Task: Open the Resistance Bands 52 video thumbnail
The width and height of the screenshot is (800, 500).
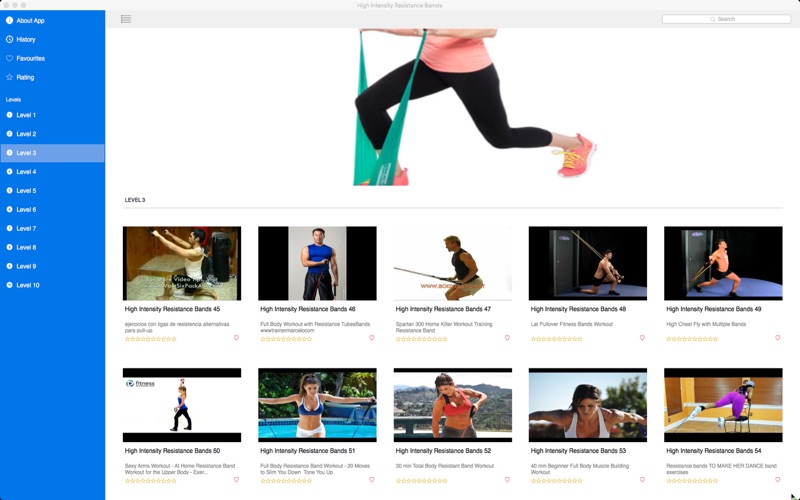Action: tap(453, 405)
